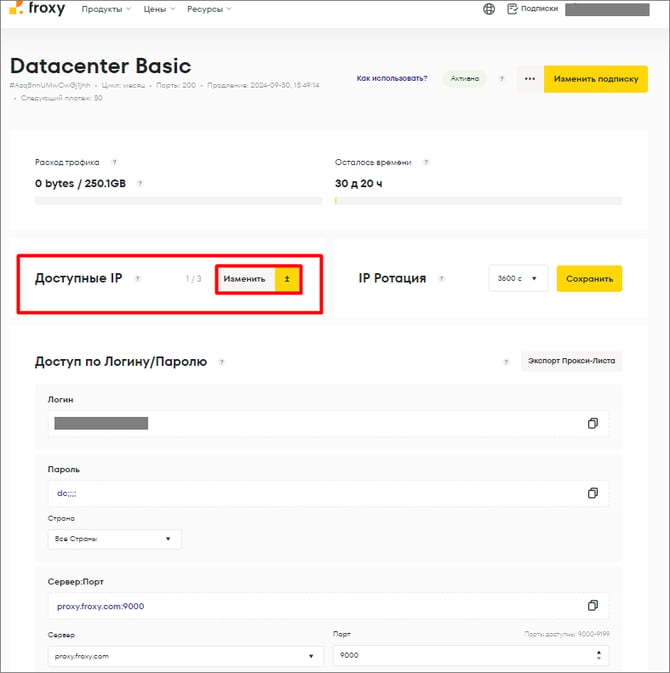Click the 30 д 20 ч remaining text
This screenshot has height=673, width=670.
(x=359, y=184)
